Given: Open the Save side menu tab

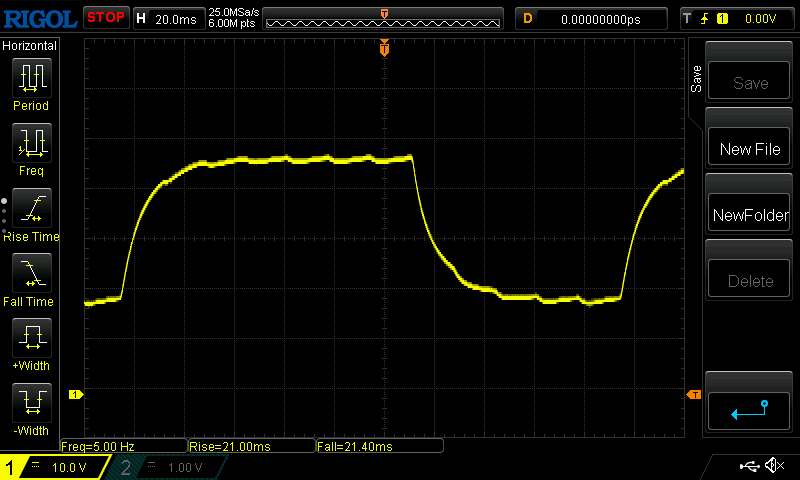Looking at the screenshot, I should tap(697, 80).
